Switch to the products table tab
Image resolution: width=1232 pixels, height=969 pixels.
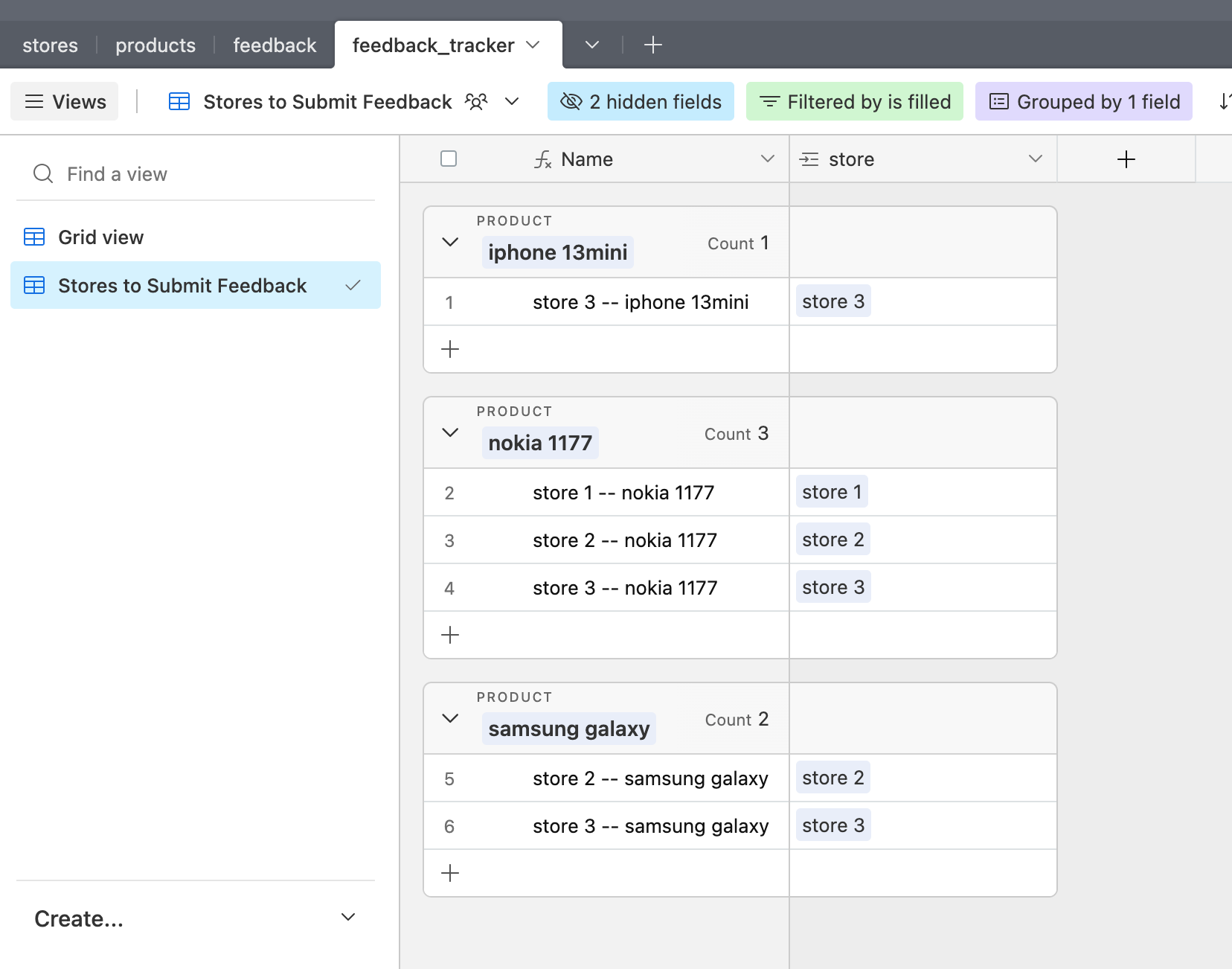[x=155, y=45]
